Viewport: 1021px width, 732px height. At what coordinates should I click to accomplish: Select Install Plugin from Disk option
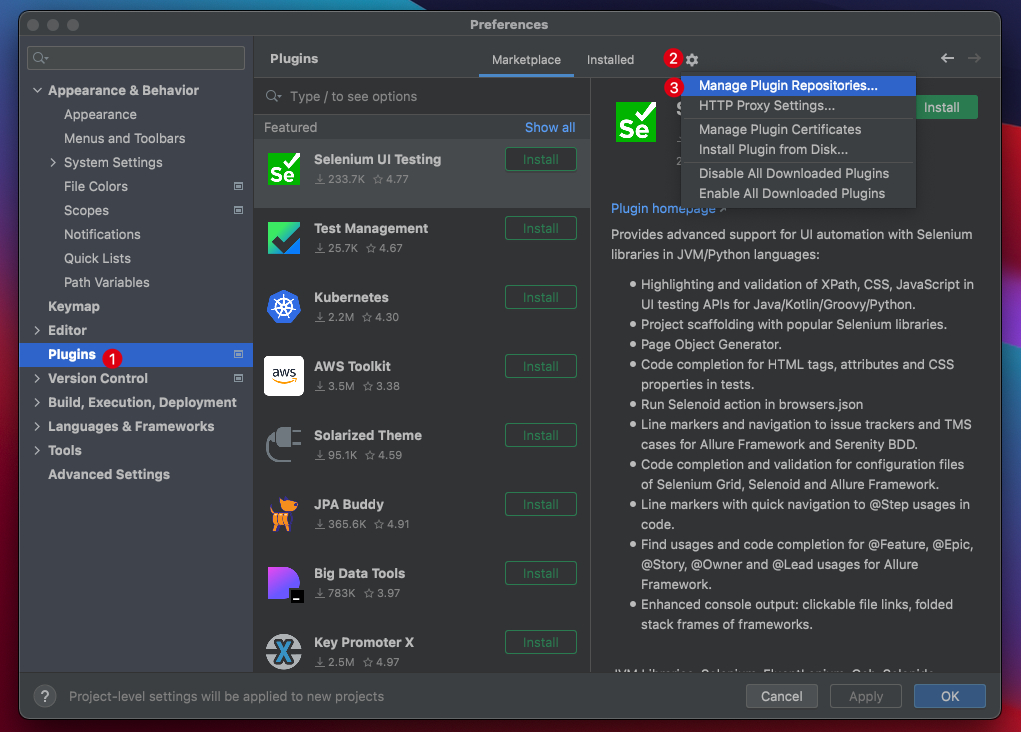click(x=773, y=150)
